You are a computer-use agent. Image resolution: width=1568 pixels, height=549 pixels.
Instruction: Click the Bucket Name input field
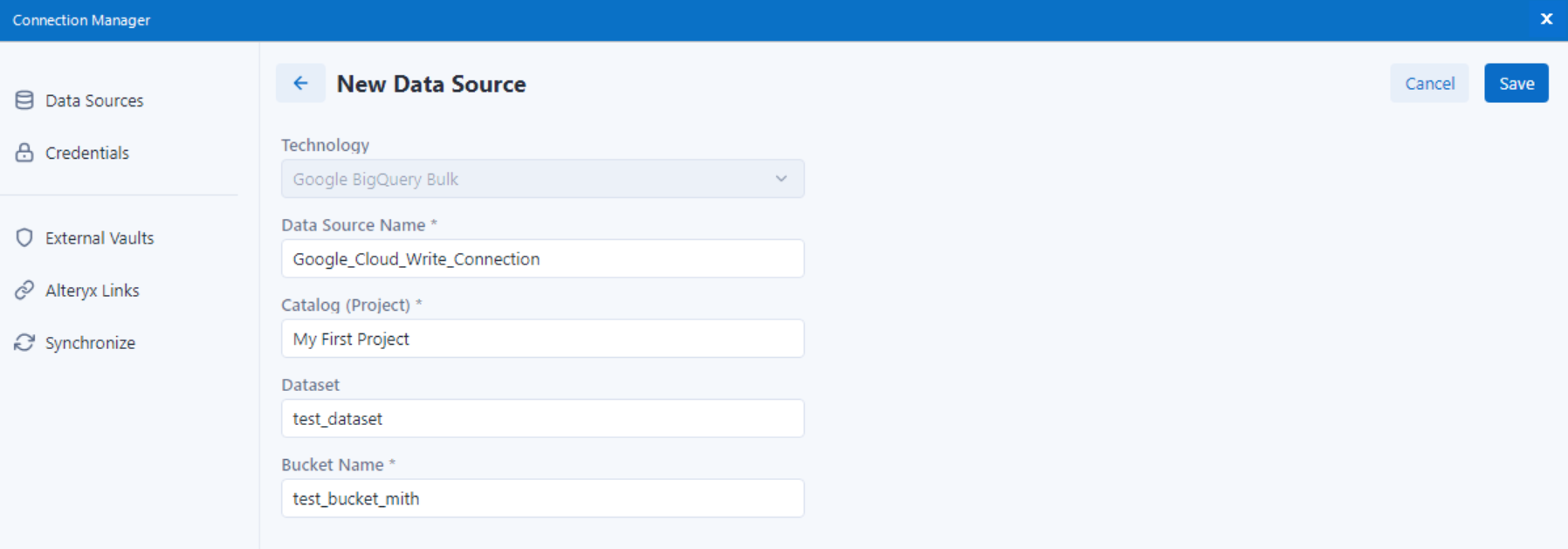(542, 498)
